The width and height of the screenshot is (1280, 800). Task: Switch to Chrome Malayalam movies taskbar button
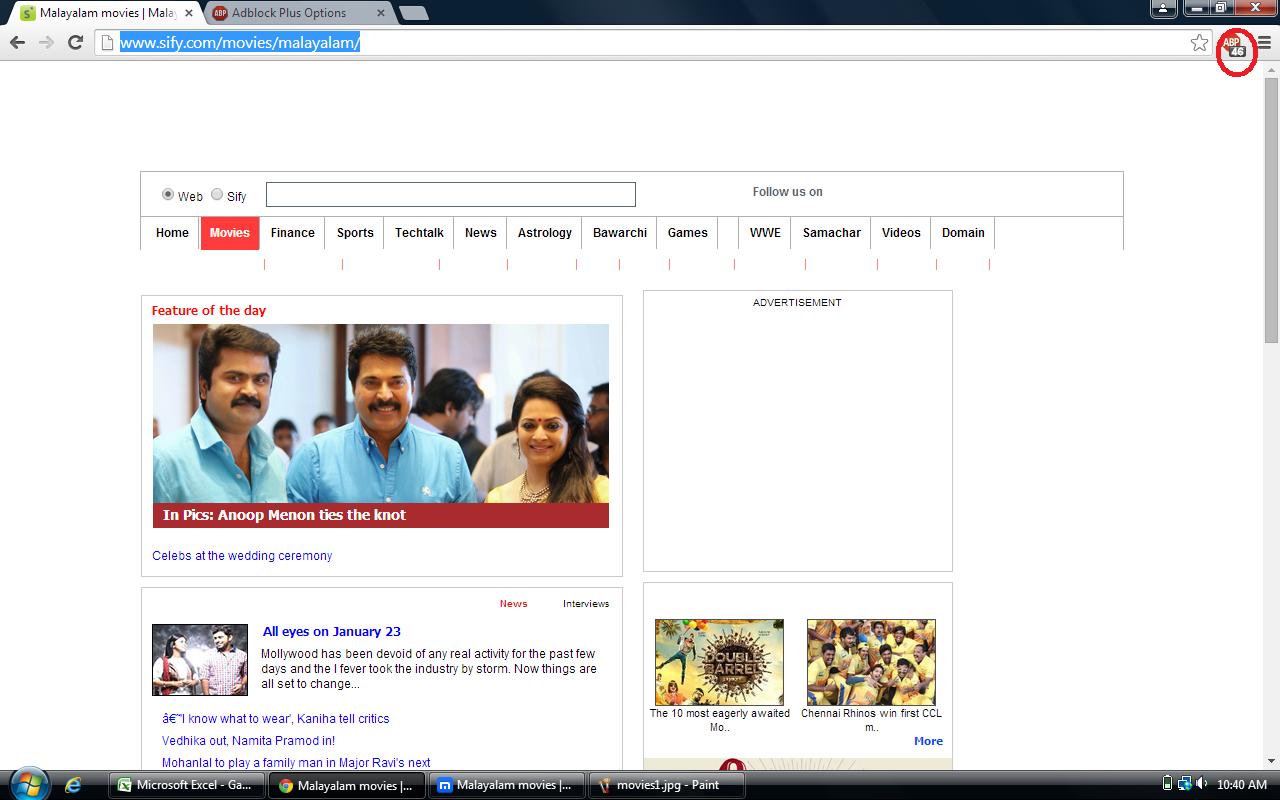[x=347, y=785]
